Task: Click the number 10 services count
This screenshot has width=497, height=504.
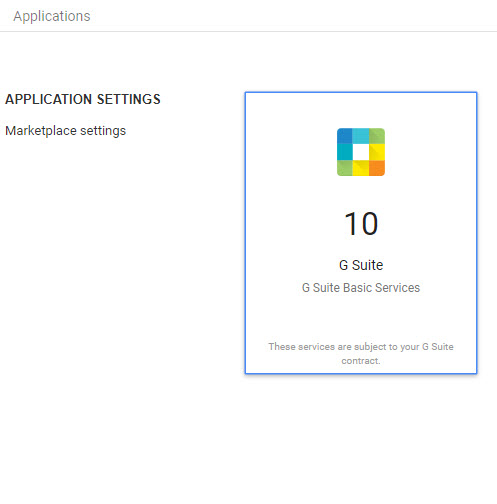Action: click(x=361, y=224)
